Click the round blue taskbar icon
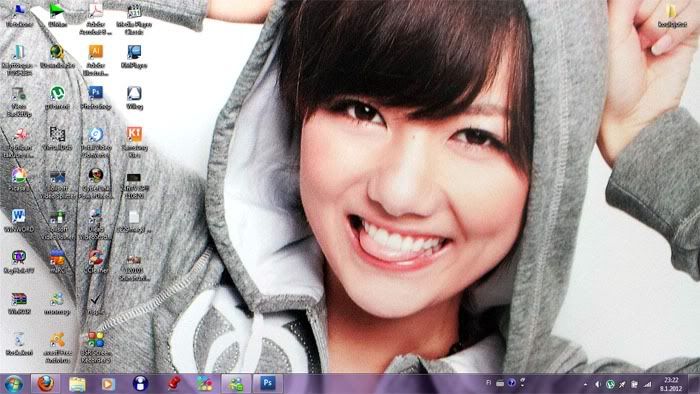 click(x=140, y=384)
